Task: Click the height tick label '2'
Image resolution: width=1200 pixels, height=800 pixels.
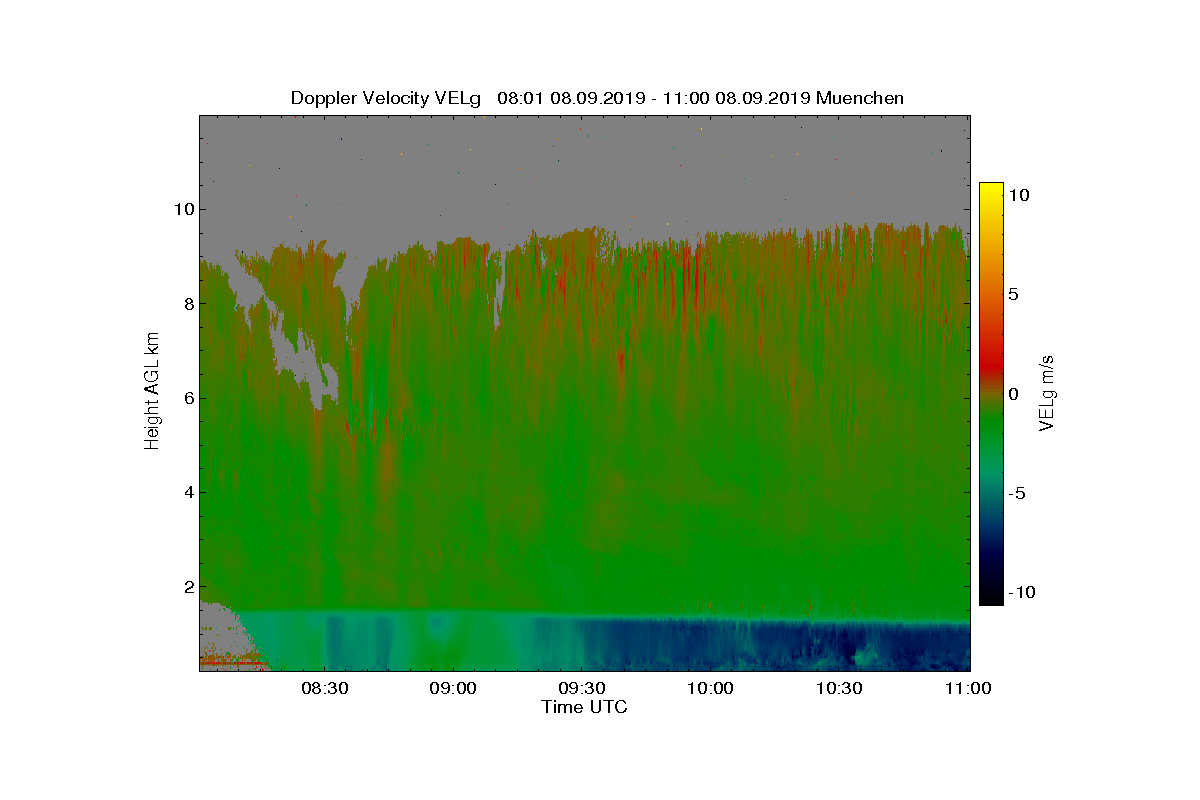Action: coord(186,587)
